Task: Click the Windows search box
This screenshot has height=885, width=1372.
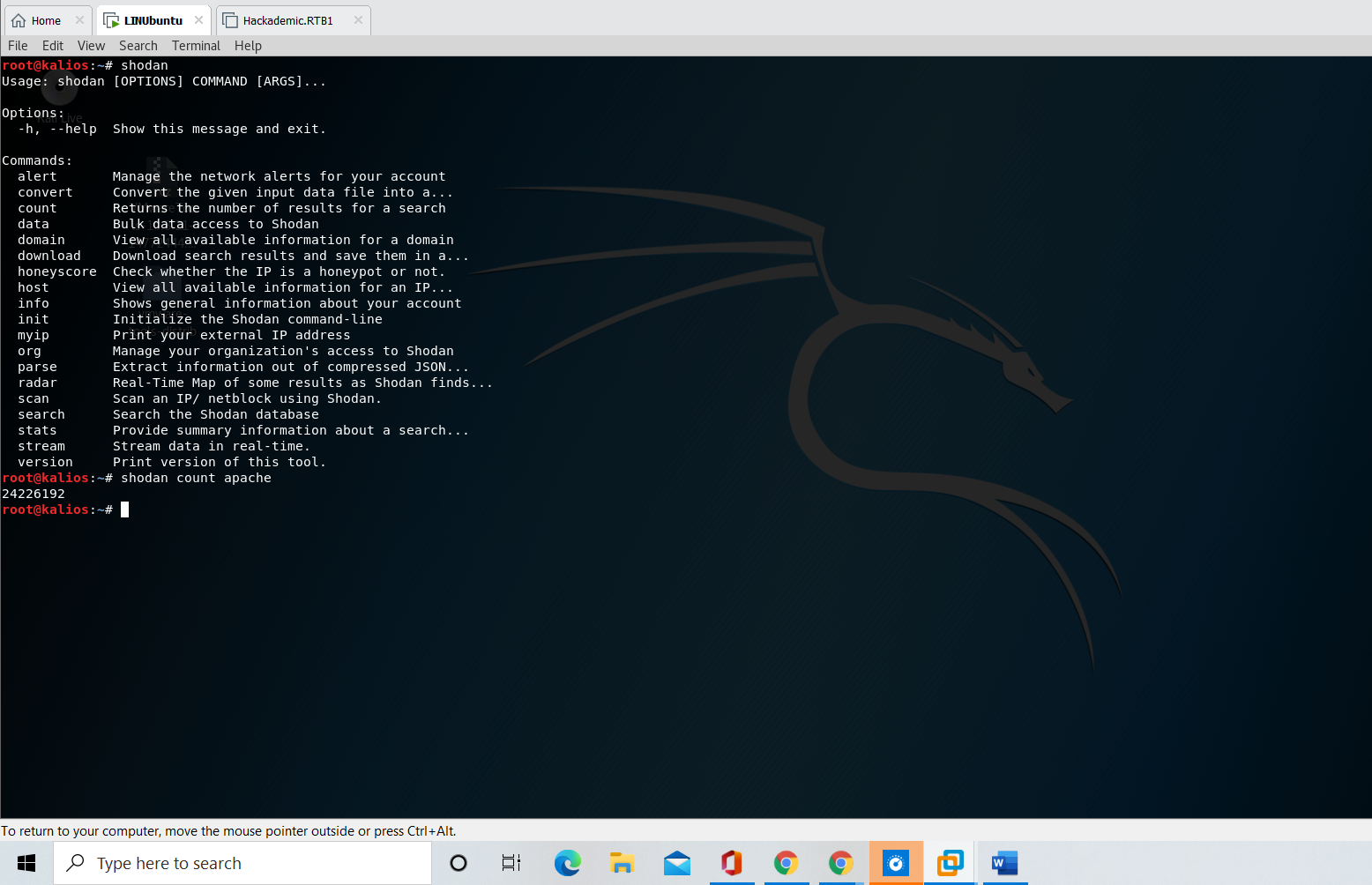Action: pos(243,863)
